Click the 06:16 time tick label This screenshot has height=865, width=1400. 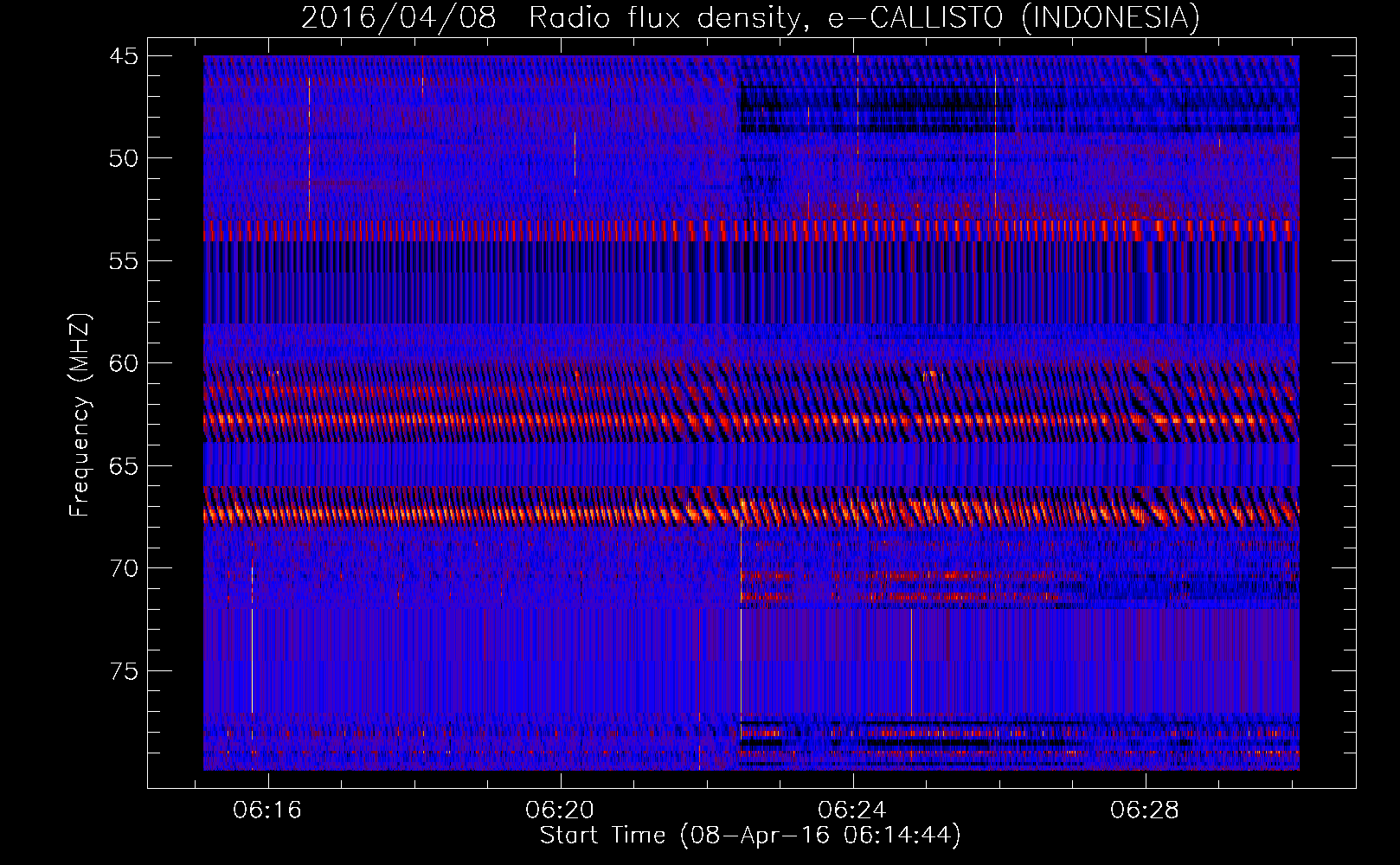[267, 811]
